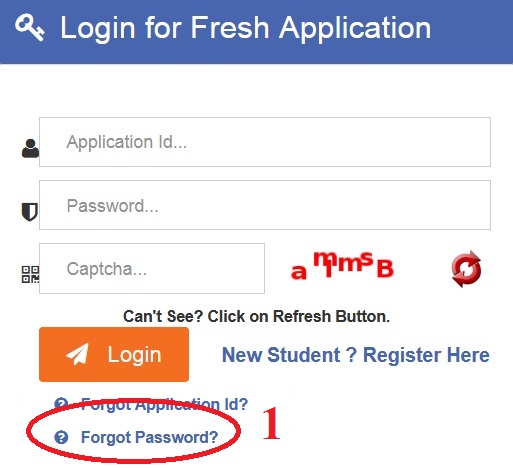The image size is (513, 468).
Task: Open New Student Register Here link
Action: click(x=356, y=355)
